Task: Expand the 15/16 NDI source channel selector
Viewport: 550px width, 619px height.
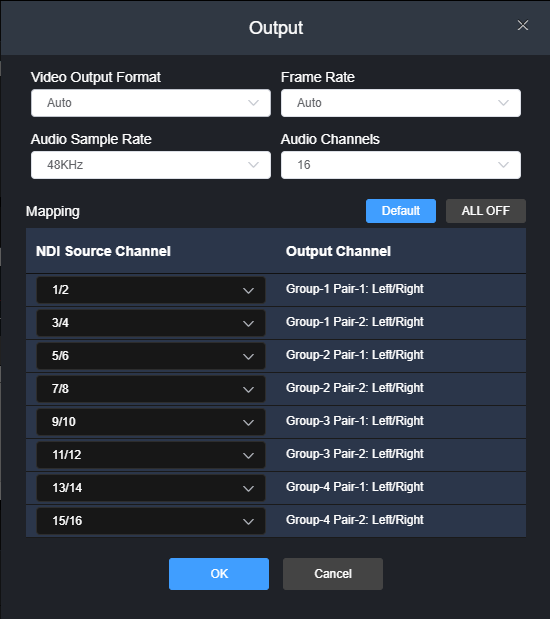Action: pyautogui.click(x=151, y=521)
